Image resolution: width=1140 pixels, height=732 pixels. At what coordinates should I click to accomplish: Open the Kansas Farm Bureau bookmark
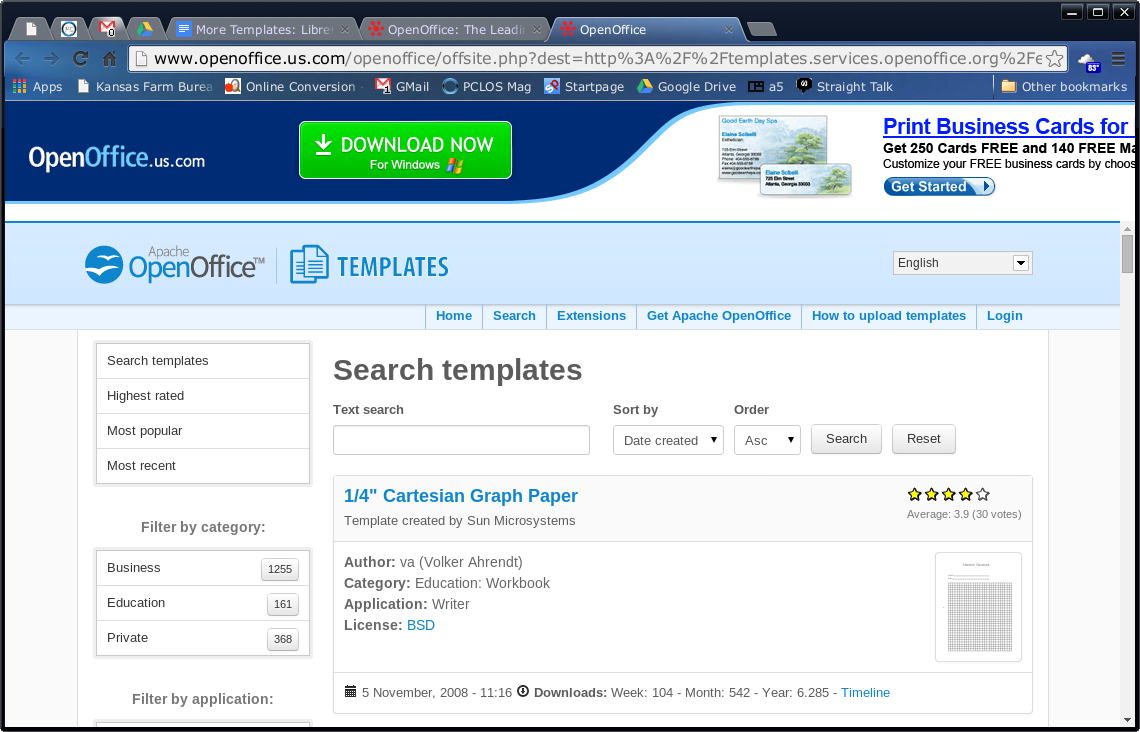(x=145, y=87)
